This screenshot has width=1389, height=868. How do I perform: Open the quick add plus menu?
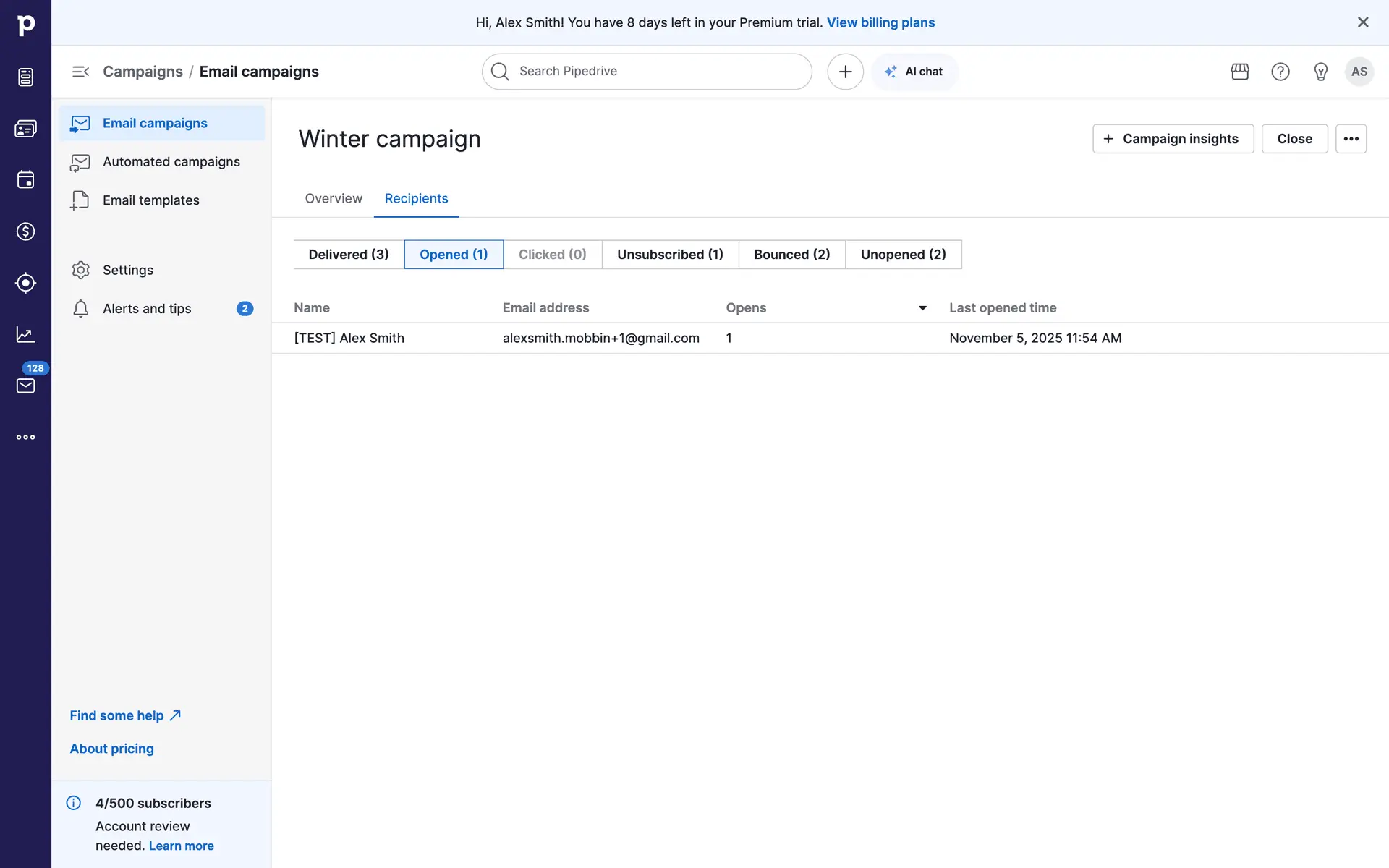click(844, 72)
